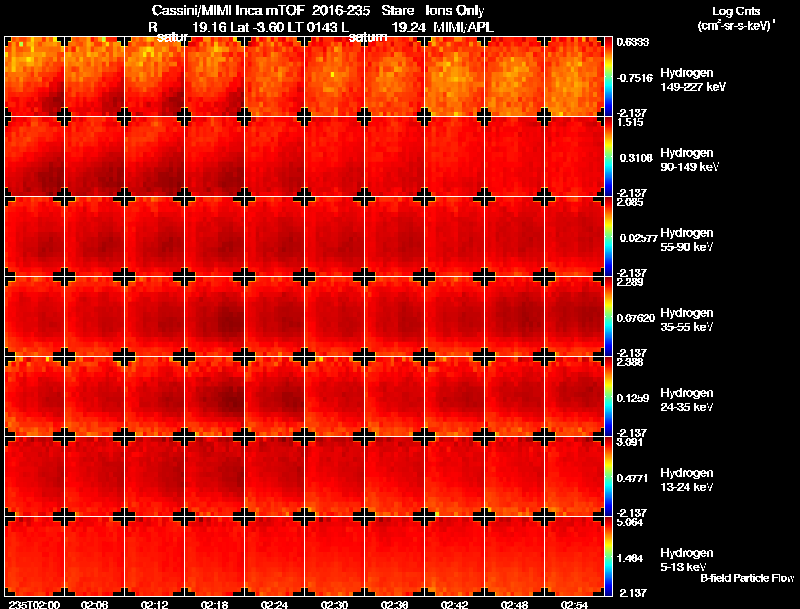Click the 02:54 time axis label
800x609 pixels.
click(x=574, y=604)
